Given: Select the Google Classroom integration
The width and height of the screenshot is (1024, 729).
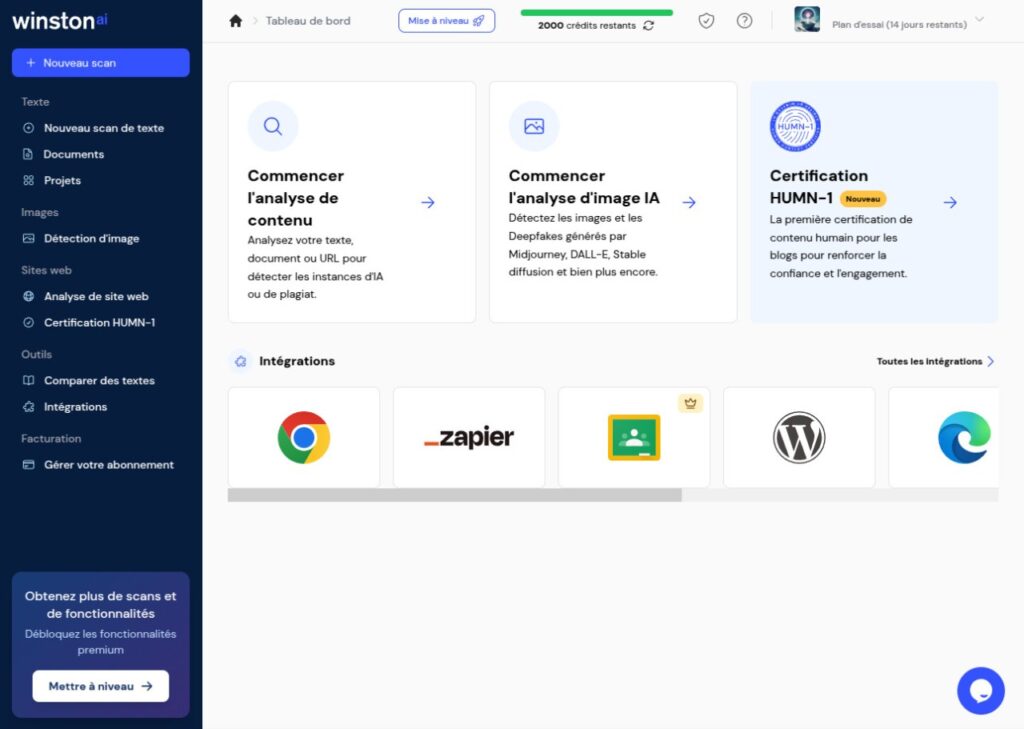Looking at the screenshot, I should [634, 437].
